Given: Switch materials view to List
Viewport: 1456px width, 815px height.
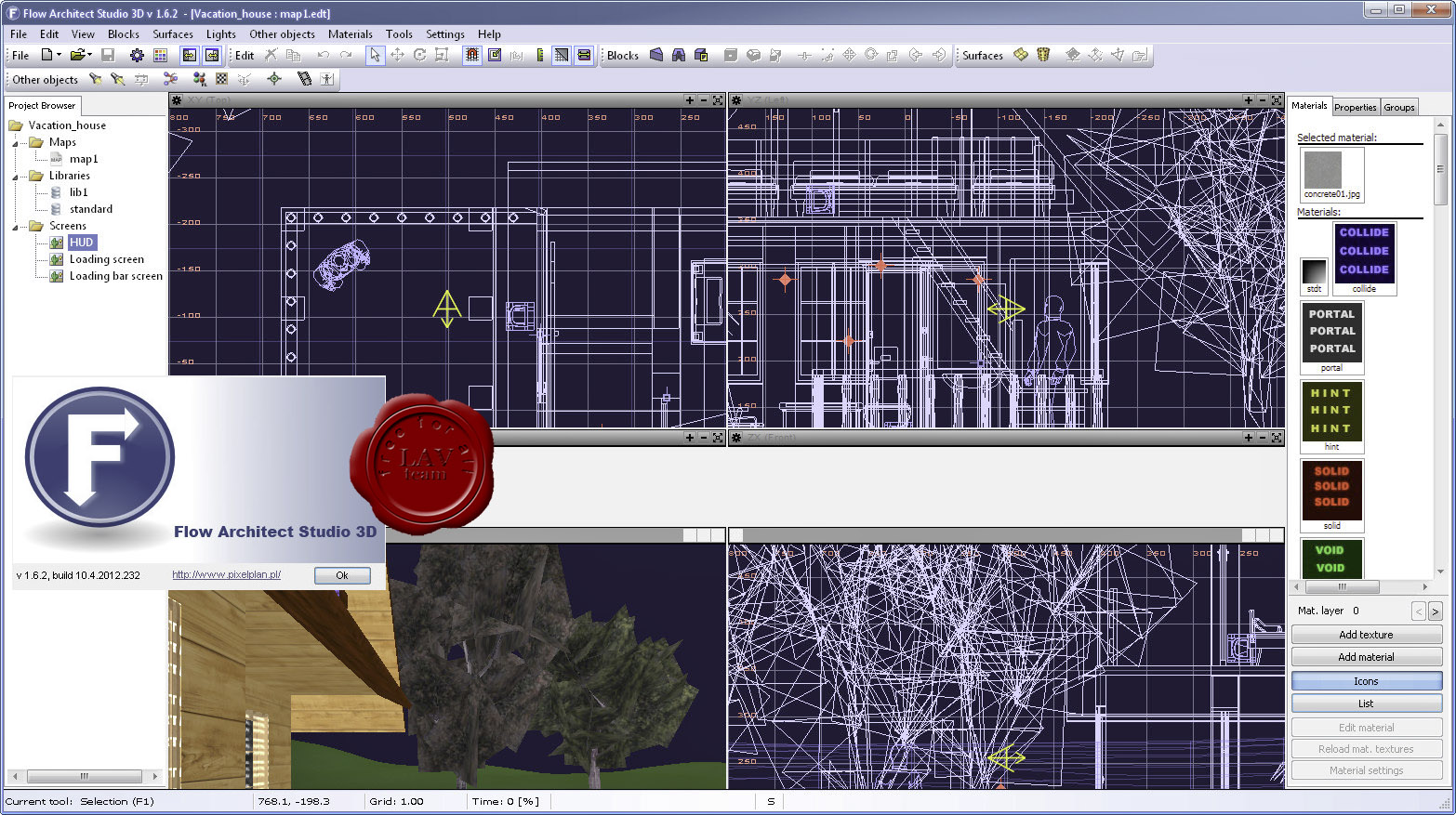Looking at the screenshot, I should tap(1366, 703).
